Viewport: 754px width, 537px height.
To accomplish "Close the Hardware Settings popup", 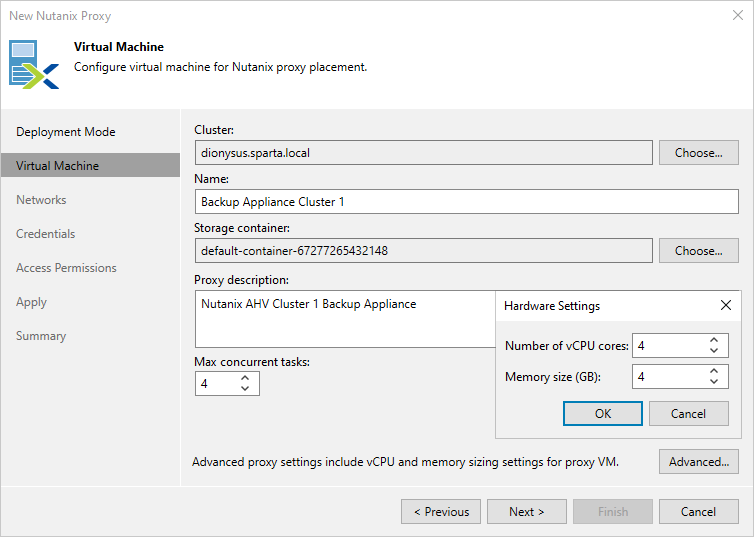I will click(726, 305).
